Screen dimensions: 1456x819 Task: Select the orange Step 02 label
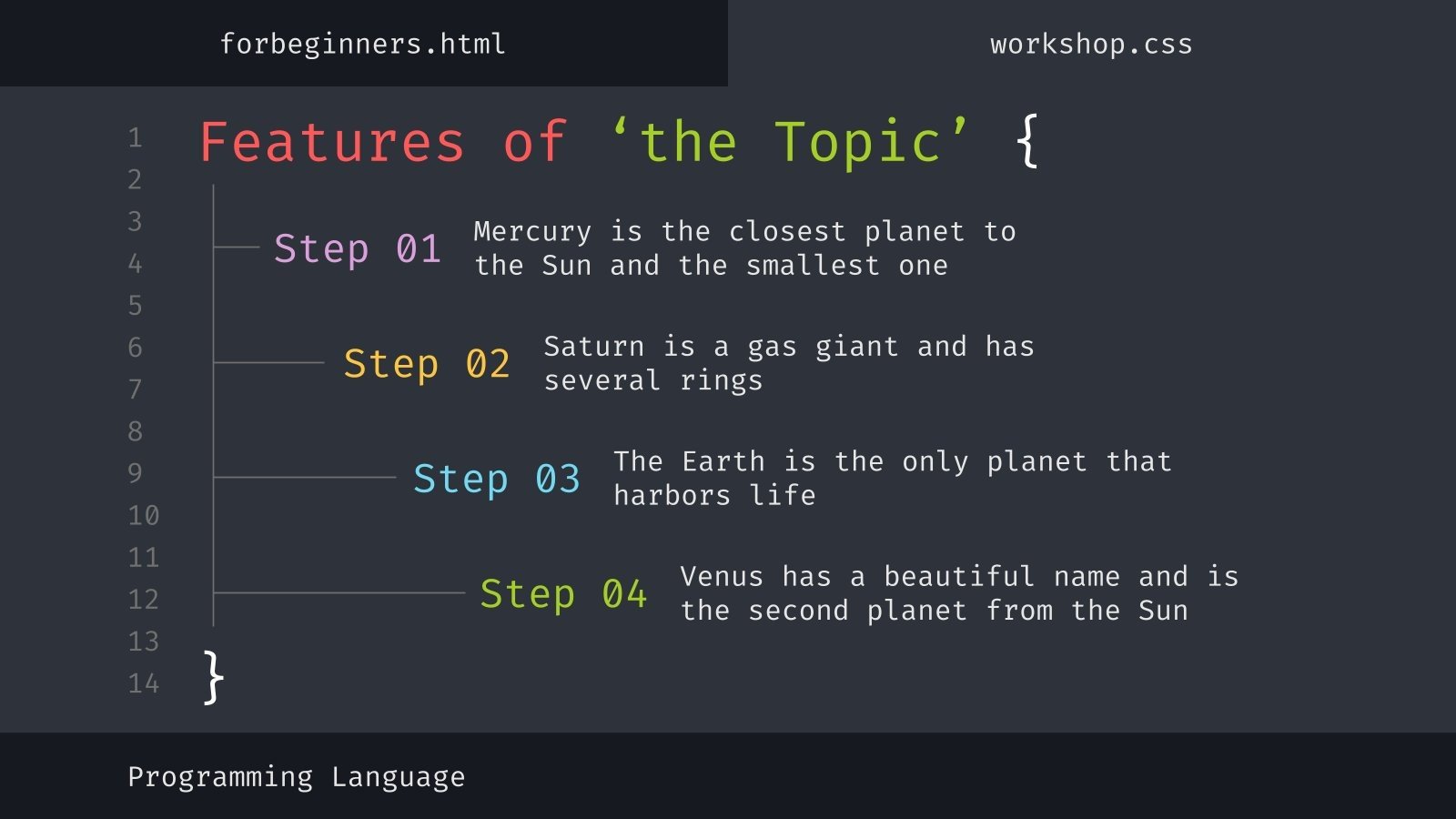pos(427,363)
